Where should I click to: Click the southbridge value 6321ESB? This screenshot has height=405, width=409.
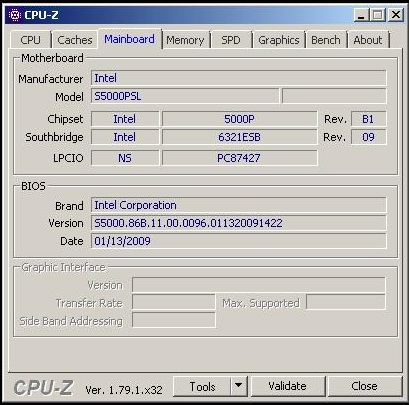[x=239, y=137]
